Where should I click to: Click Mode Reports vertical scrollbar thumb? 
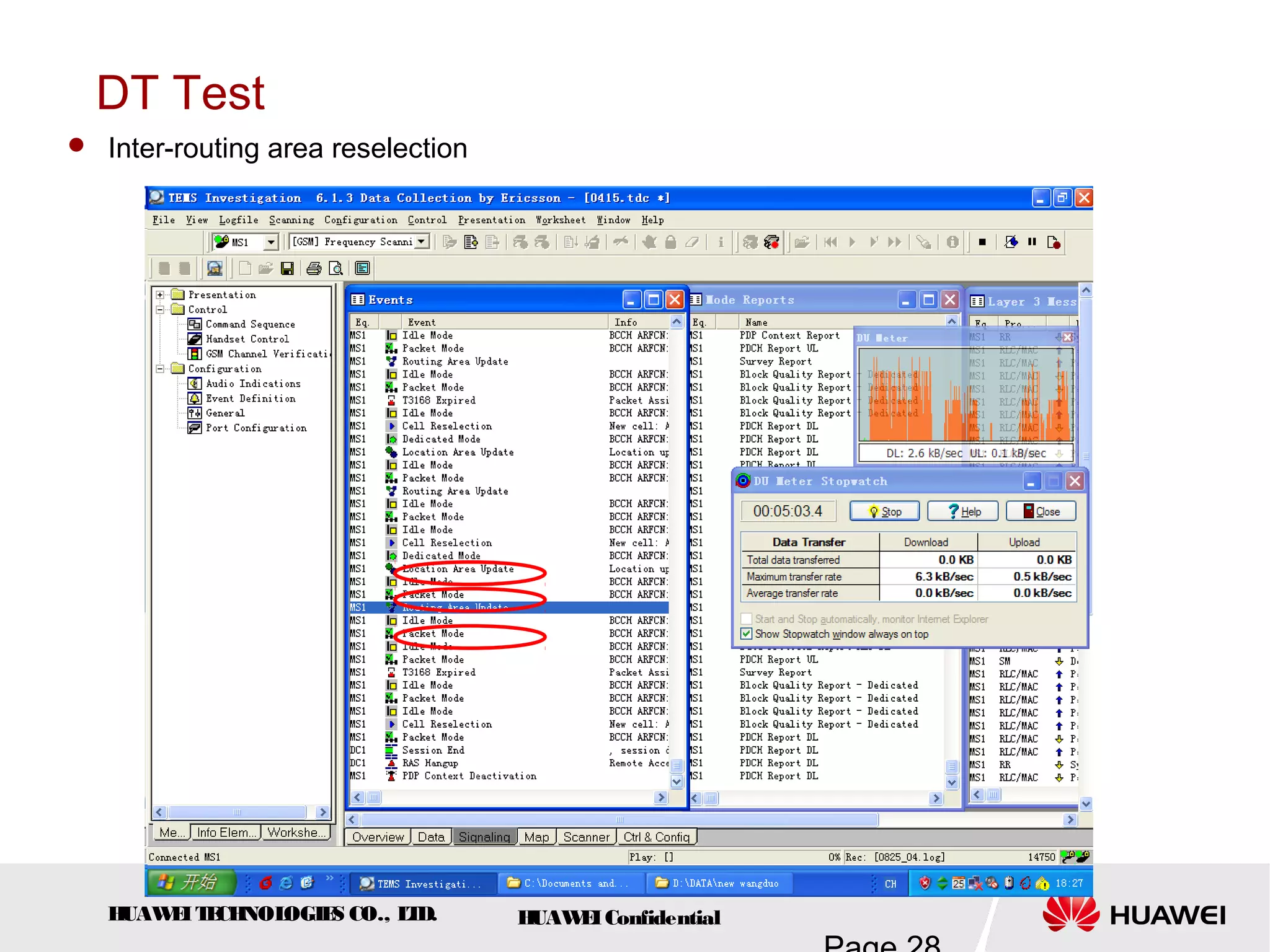(x=952, y=767)
